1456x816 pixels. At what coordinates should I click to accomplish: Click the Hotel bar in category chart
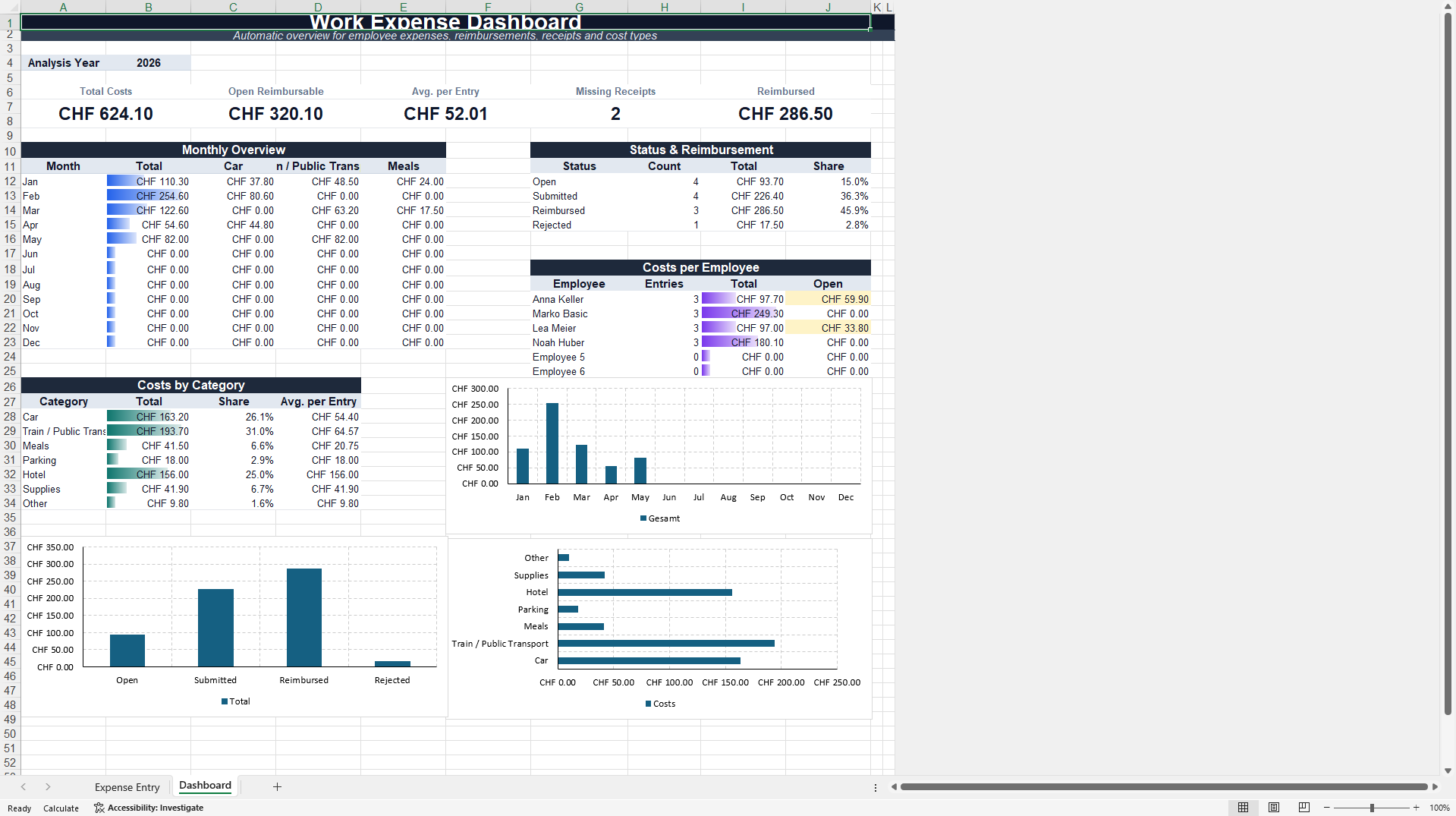645,592
